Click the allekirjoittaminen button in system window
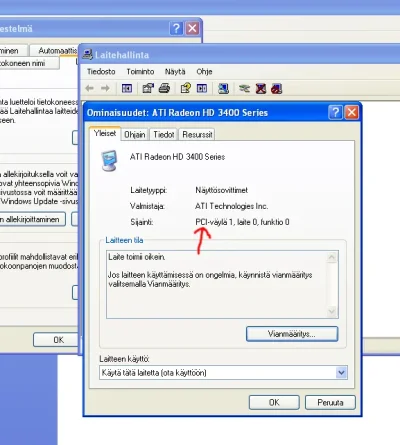The height and width of the screenshot is (445, 400). (32, 219)
